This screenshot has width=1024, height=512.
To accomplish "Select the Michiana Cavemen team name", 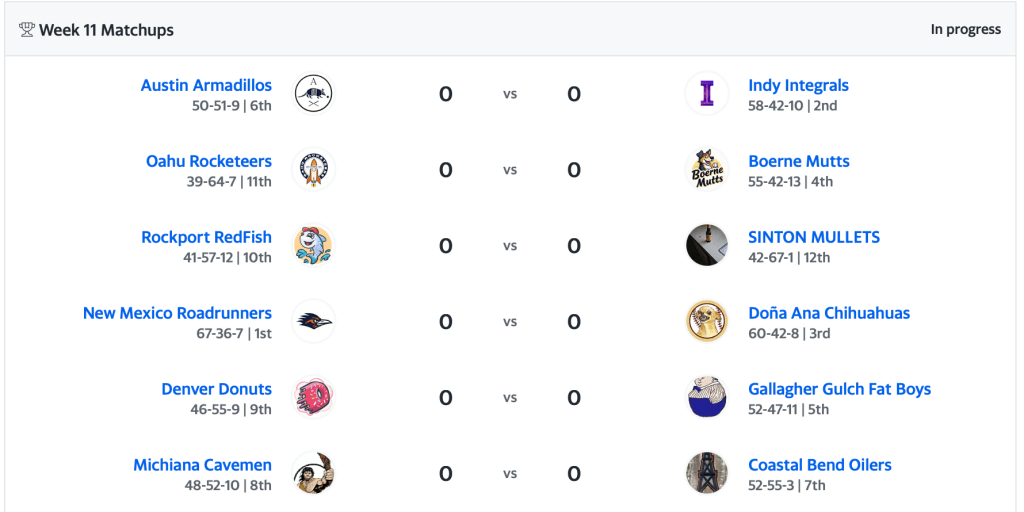I will click(202, 465).
